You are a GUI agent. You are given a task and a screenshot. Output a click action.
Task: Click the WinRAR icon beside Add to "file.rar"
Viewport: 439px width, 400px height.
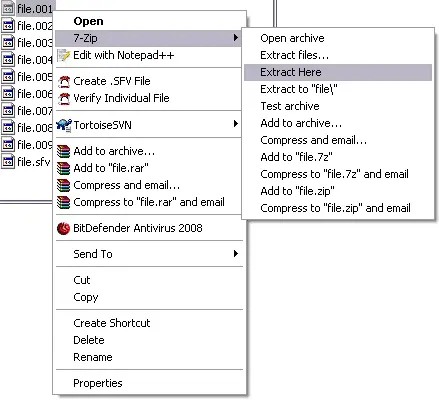(63, 168)
